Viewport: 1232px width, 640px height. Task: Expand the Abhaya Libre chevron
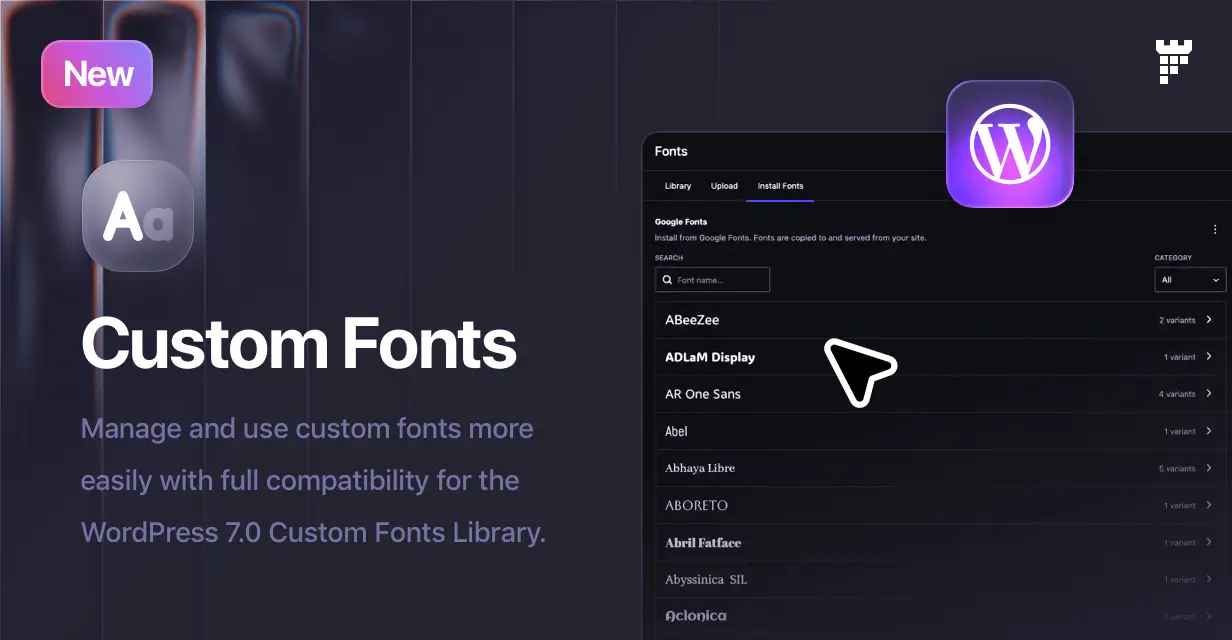[x=1209, y=468]
